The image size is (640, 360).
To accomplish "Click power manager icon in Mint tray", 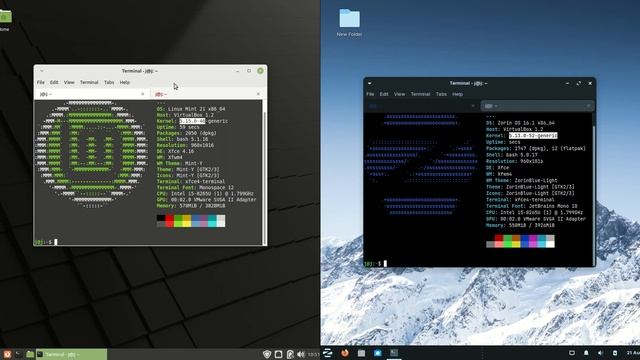I will [x=290, y=354].
